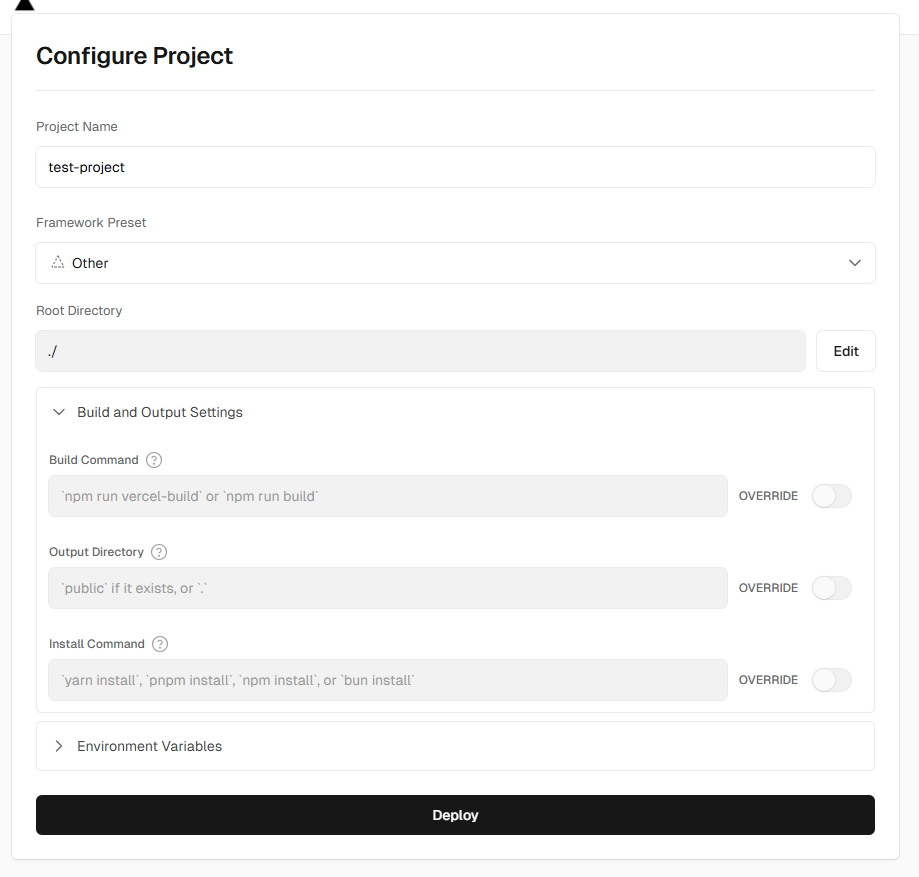Click the Install Command text field

(x=387, y=680)
